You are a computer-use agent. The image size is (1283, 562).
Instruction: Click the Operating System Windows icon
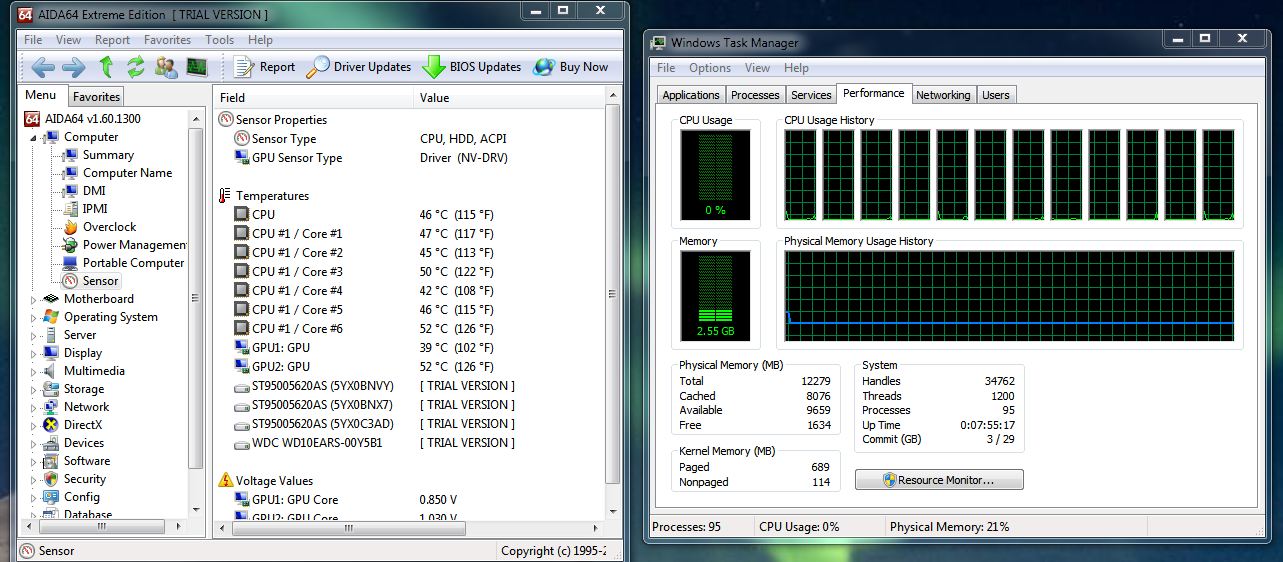[x=51, y=317]
